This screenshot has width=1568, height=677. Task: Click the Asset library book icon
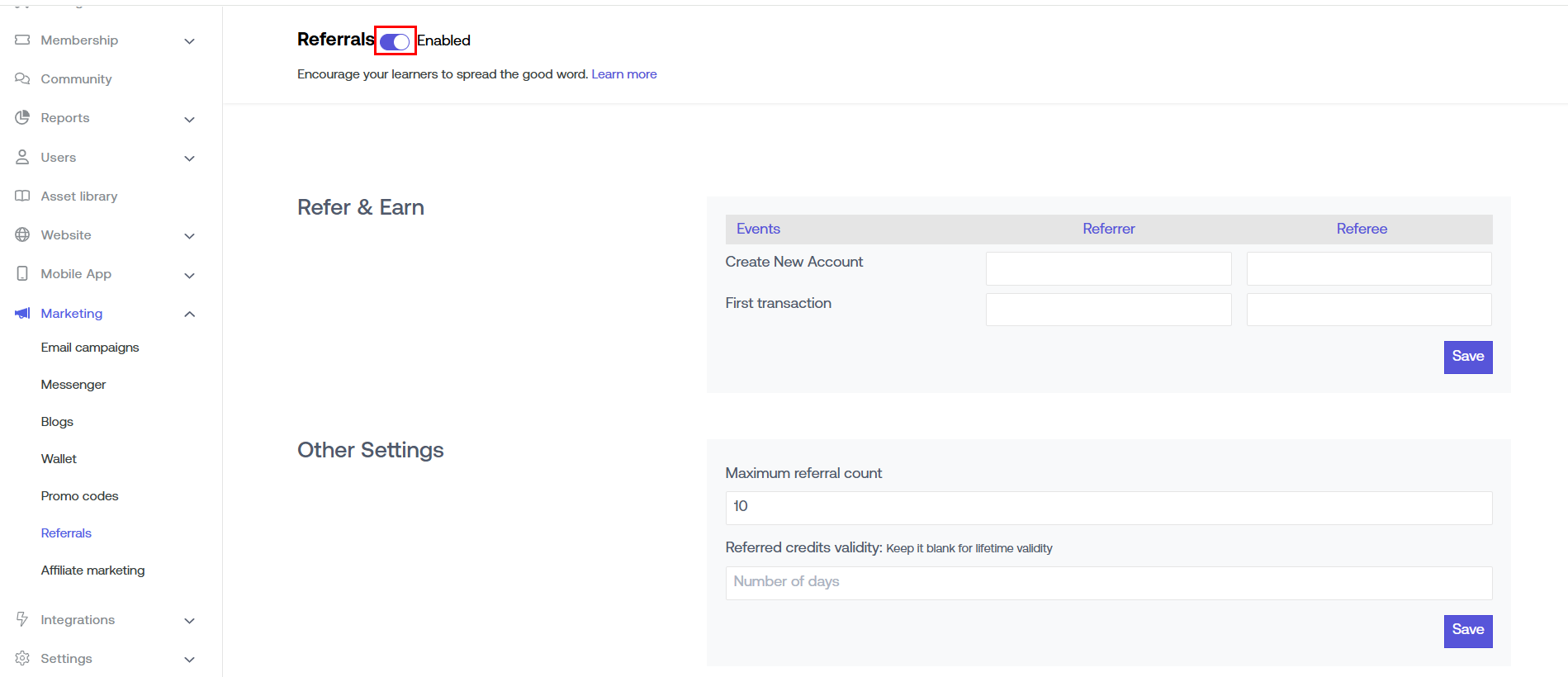click(22, 196)
